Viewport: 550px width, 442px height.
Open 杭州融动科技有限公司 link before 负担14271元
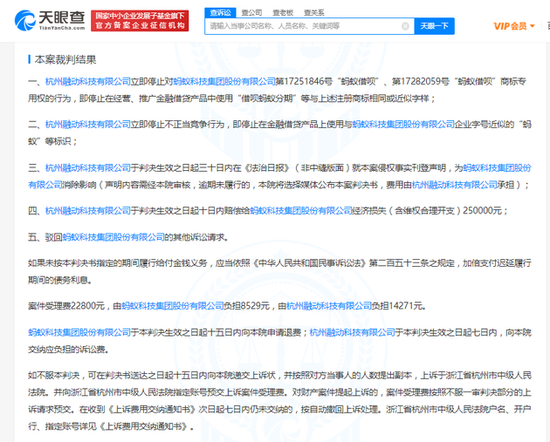pos(329,306)
